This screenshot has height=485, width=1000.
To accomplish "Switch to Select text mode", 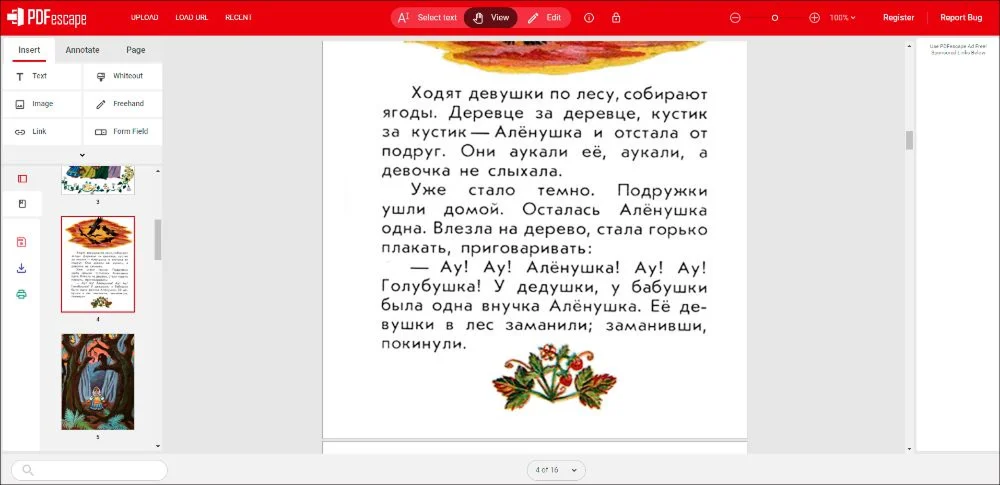I will point(427,18).
